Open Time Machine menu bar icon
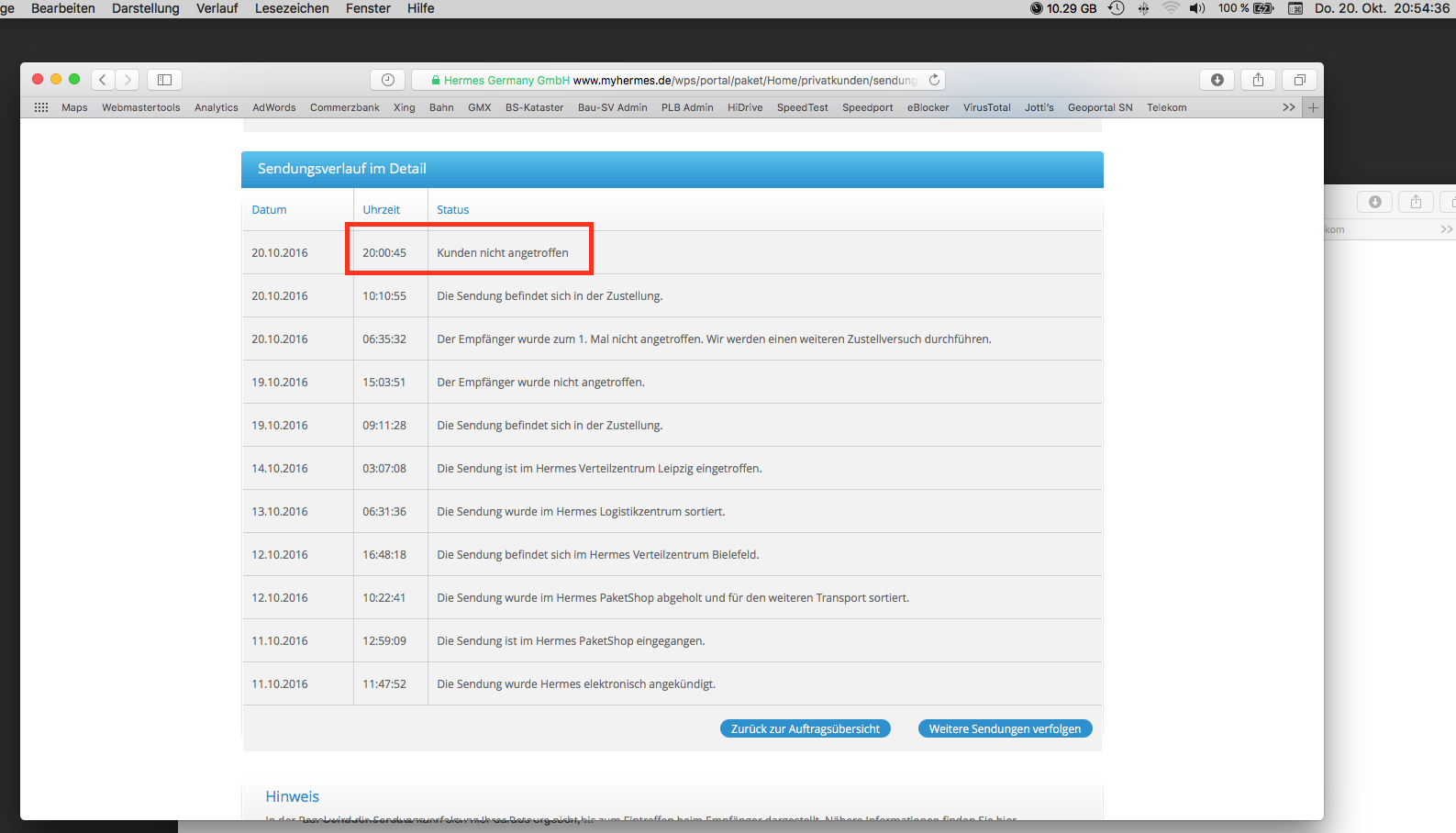Screen dimensions: 1456x833 tap(1116, 8)
